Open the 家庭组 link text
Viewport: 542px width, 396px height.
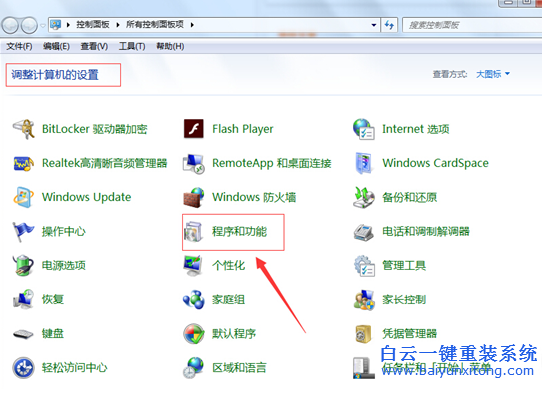(228, 299)
